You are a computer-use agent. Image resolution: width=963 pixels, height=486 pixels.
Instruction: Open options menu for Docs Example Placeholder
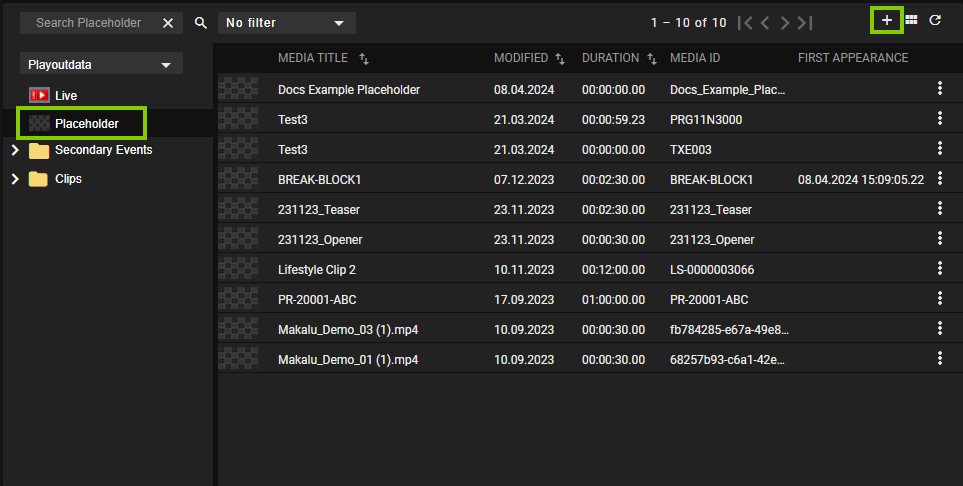[939, 89]
